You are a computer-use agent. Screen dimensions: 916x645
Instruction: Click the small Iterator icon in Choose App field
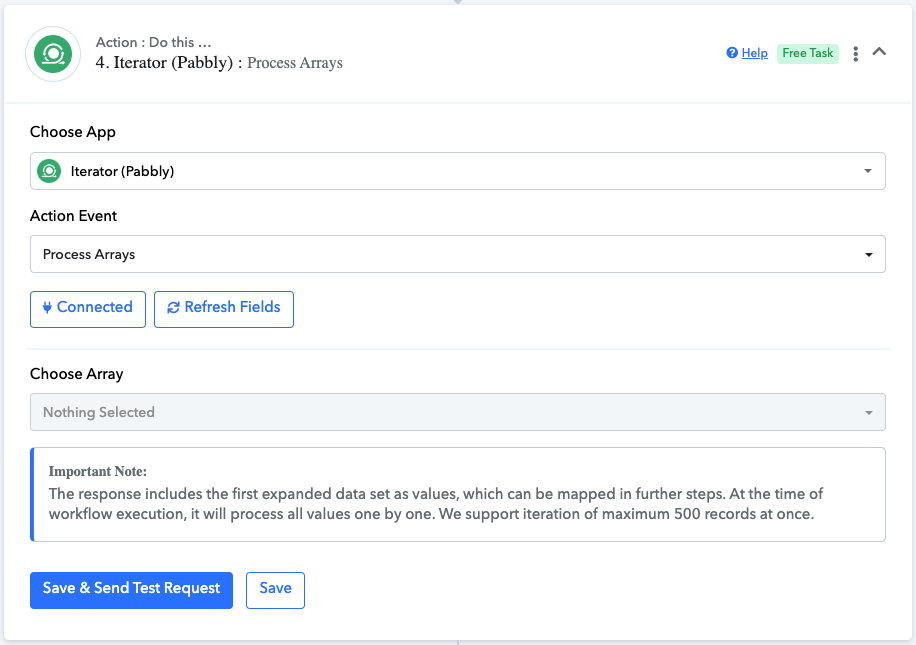pos(49,171)
